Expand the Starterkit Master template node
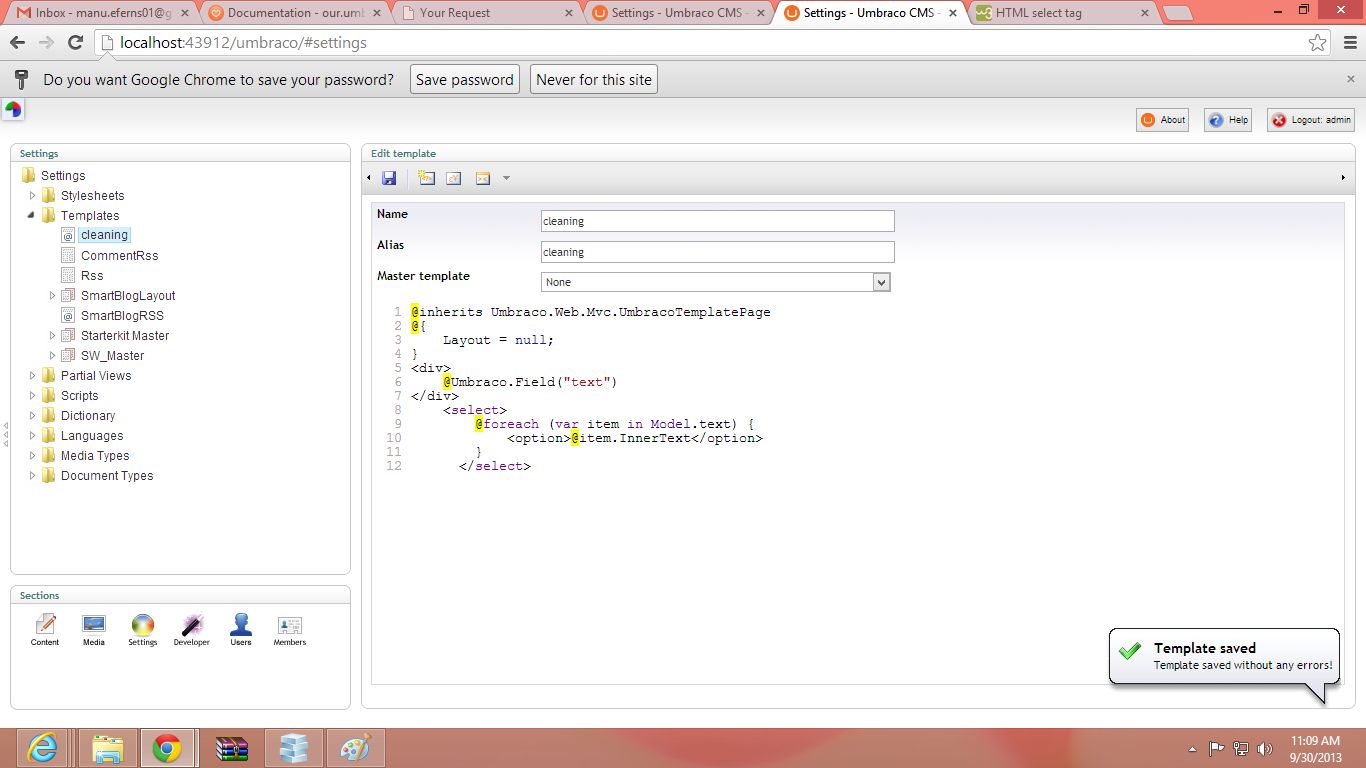The width and height of the screenshot is (1366, 768). [53, 335]
